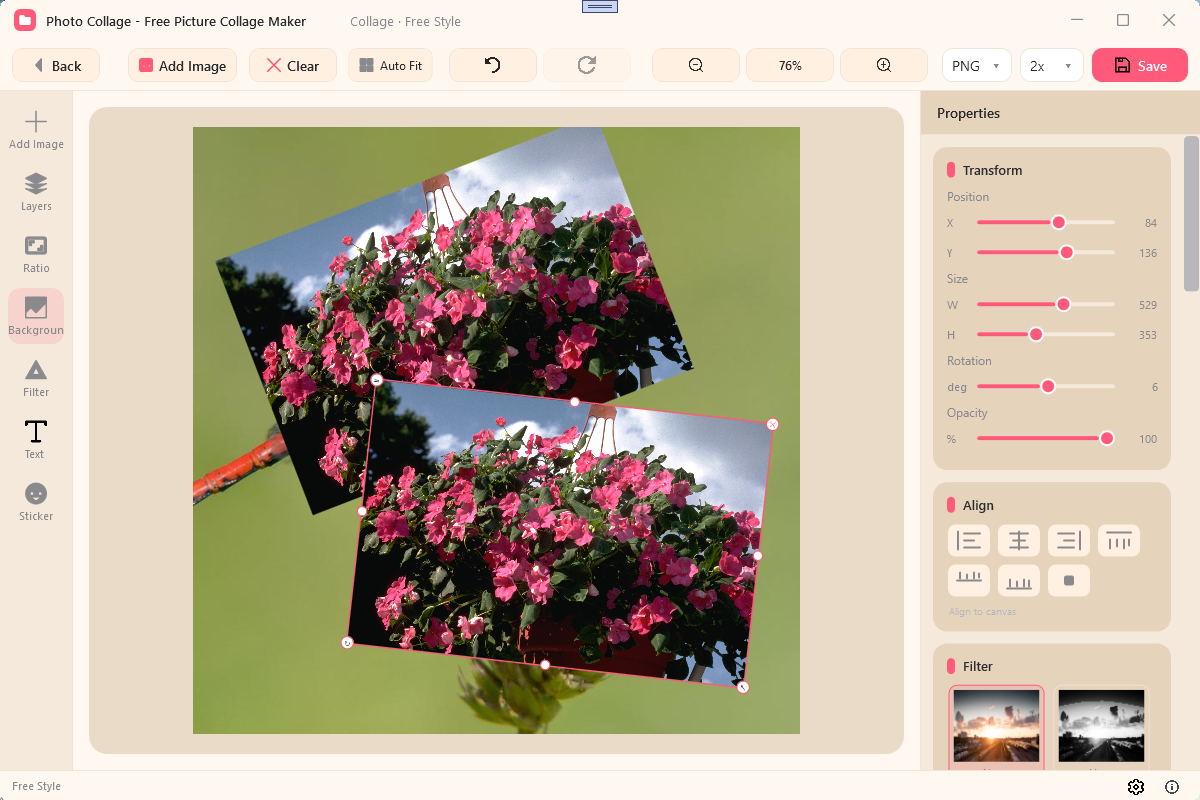Click the rotate handle on selected image

(347, 642)
